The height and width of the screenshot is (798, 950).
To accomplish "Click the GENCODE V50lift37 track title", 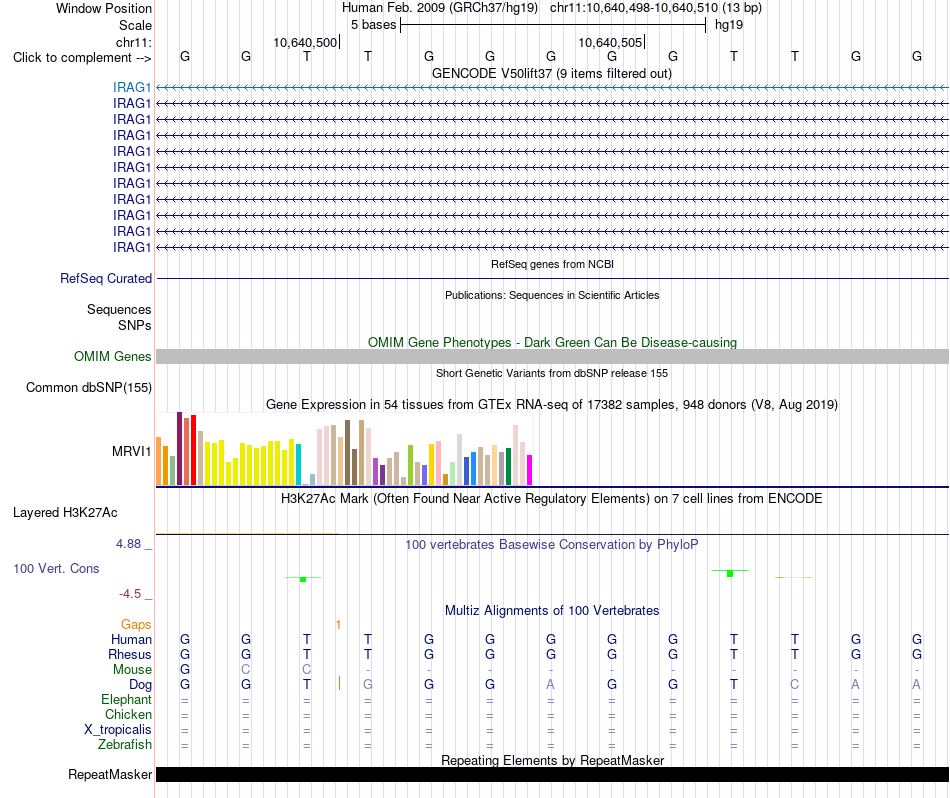I will [552, 73].
